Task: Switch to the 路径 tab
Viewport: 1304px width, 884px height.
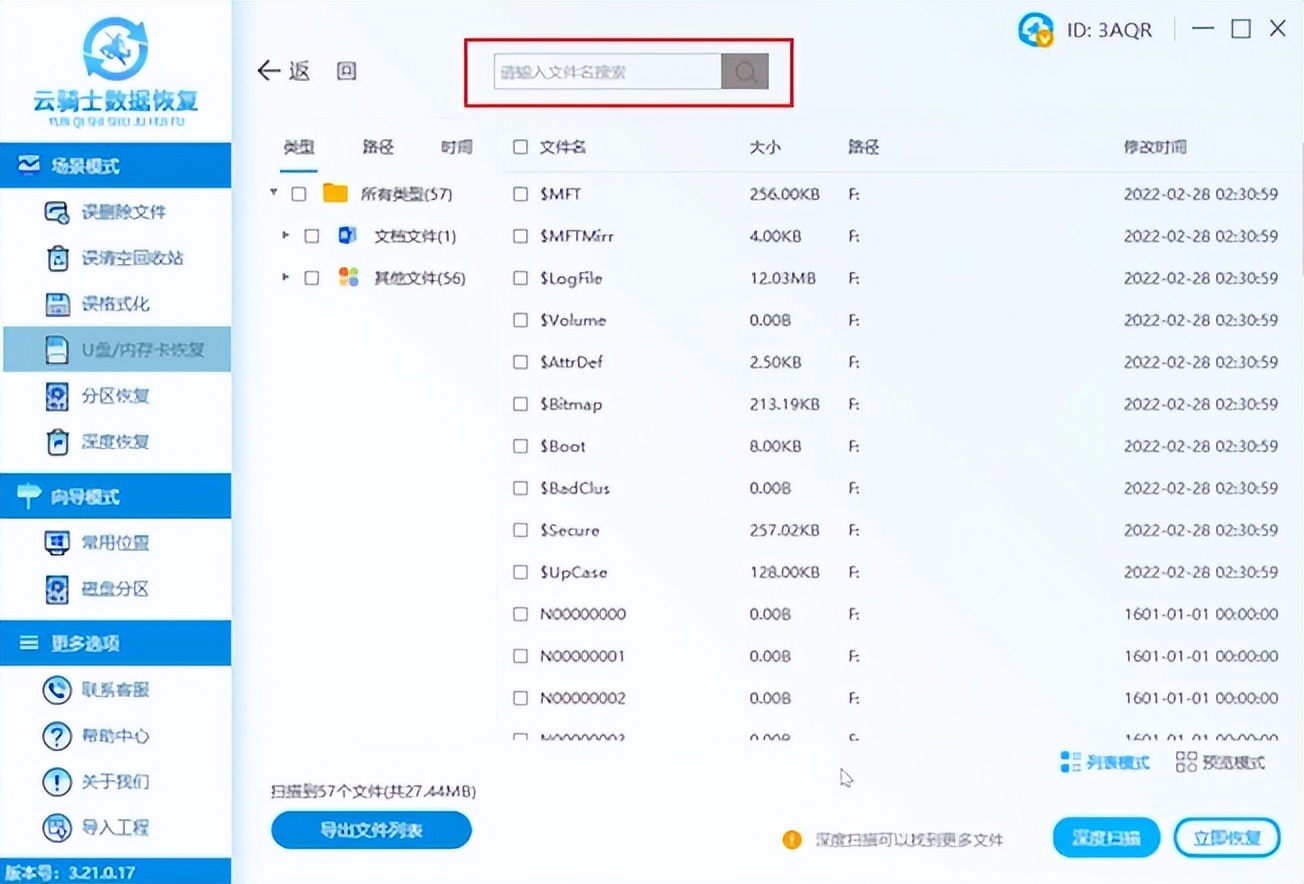Action: (x=378, y=146)
